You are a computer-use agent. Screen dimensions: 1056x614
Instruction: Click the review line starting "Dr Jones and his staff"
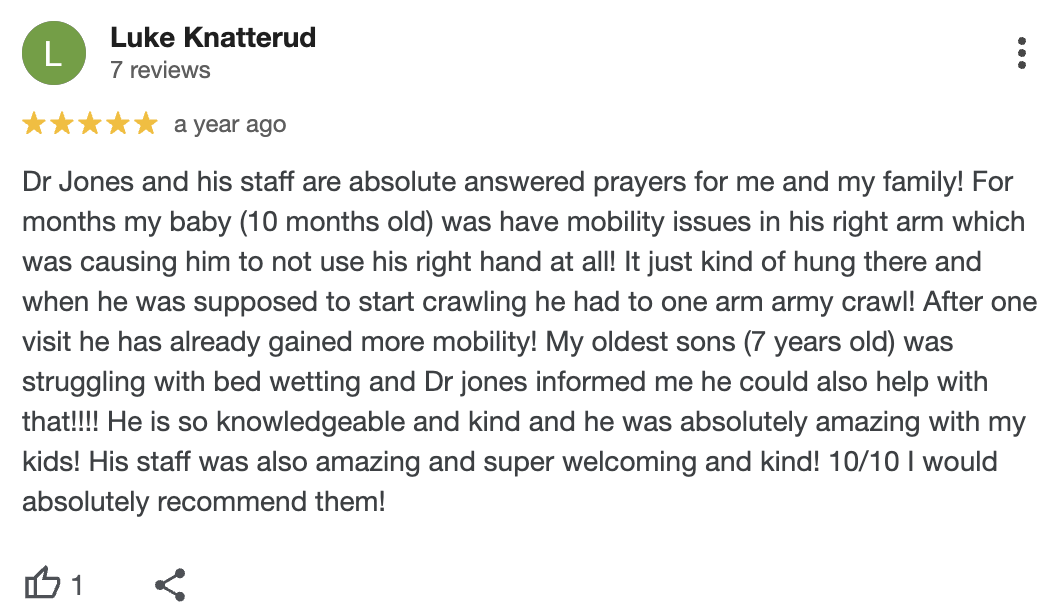point(517,183)
